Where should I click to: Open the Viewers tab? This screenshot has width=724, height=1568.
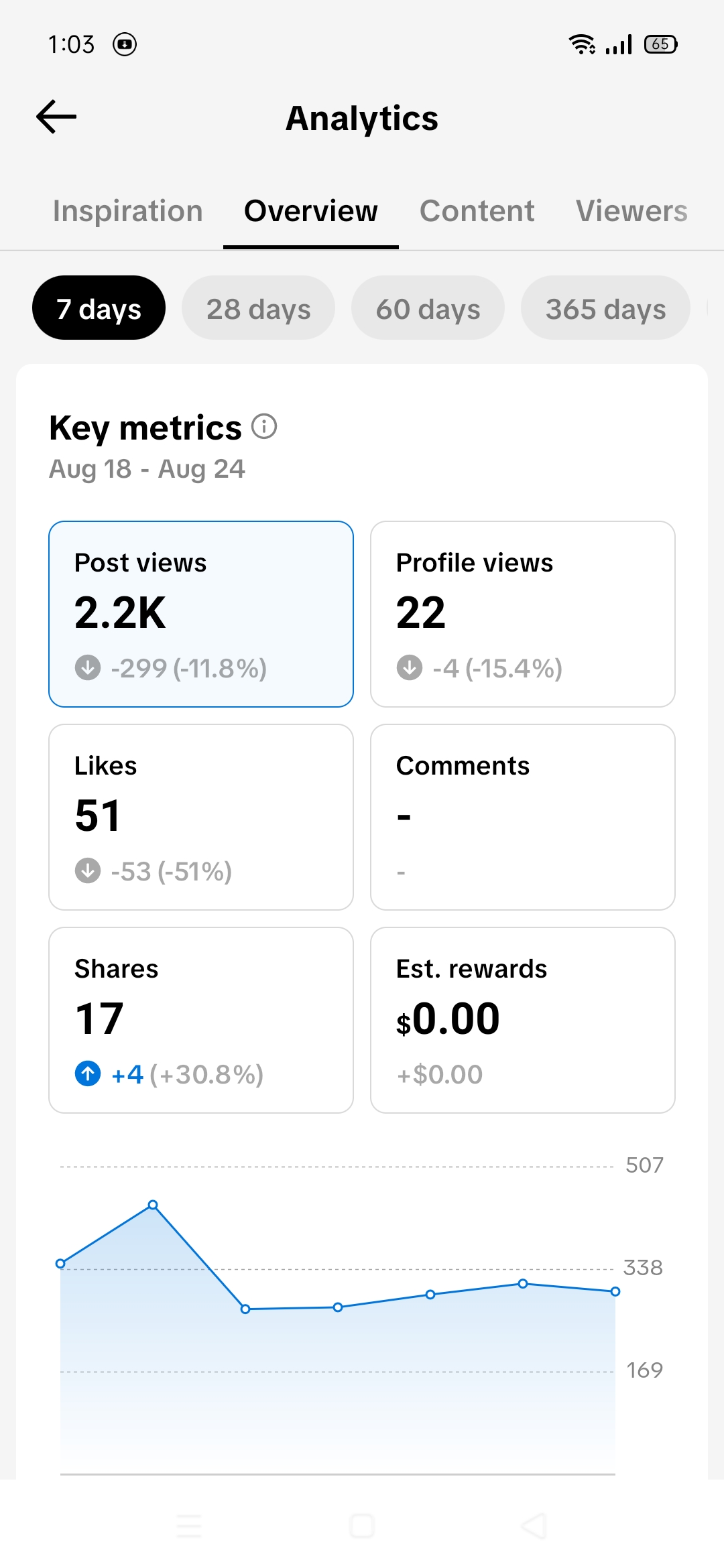pyautogui.click(x=631, y=211)
